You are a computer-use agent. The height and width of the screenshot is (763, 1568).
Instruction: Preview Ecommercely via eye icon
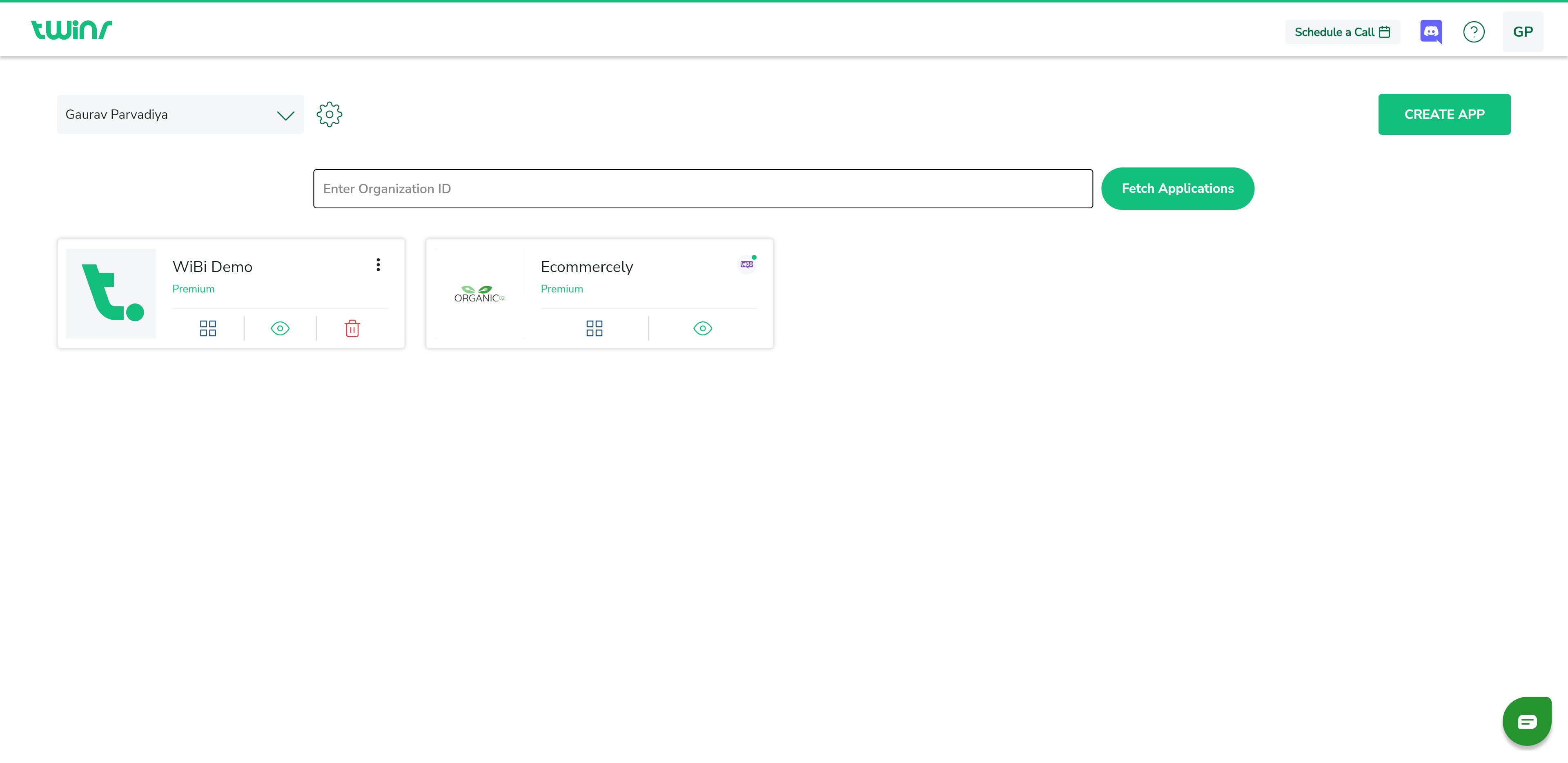click(702, 328)
